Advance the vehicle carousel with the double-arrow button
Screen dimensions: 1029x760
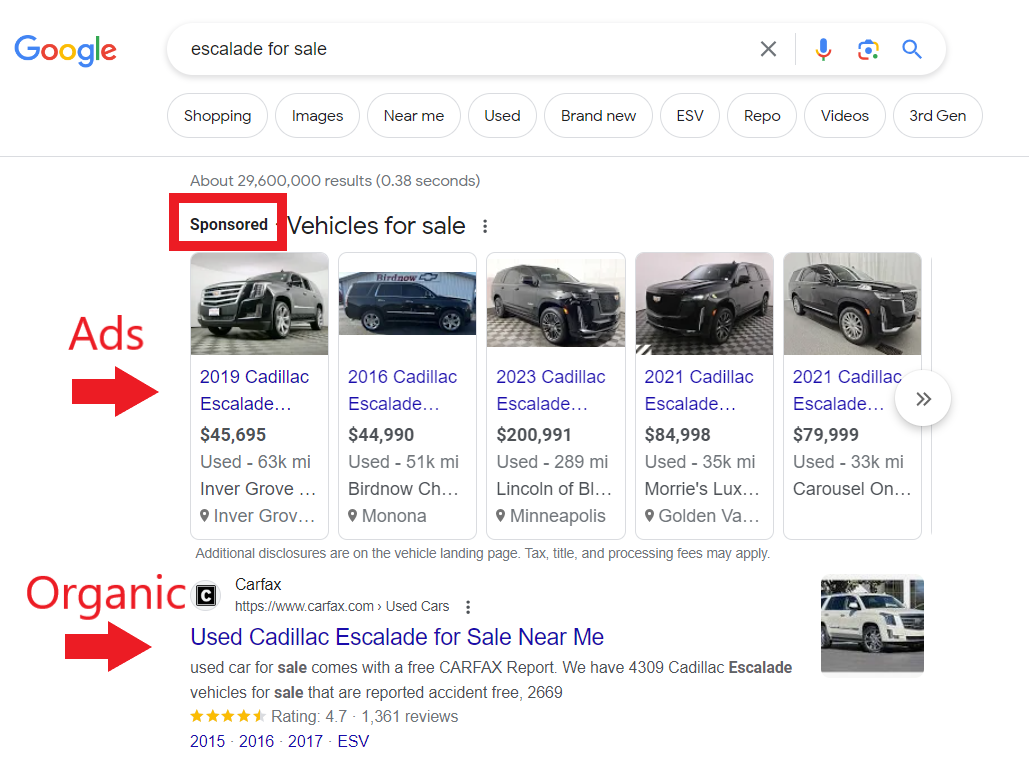(x=923, y=398)
